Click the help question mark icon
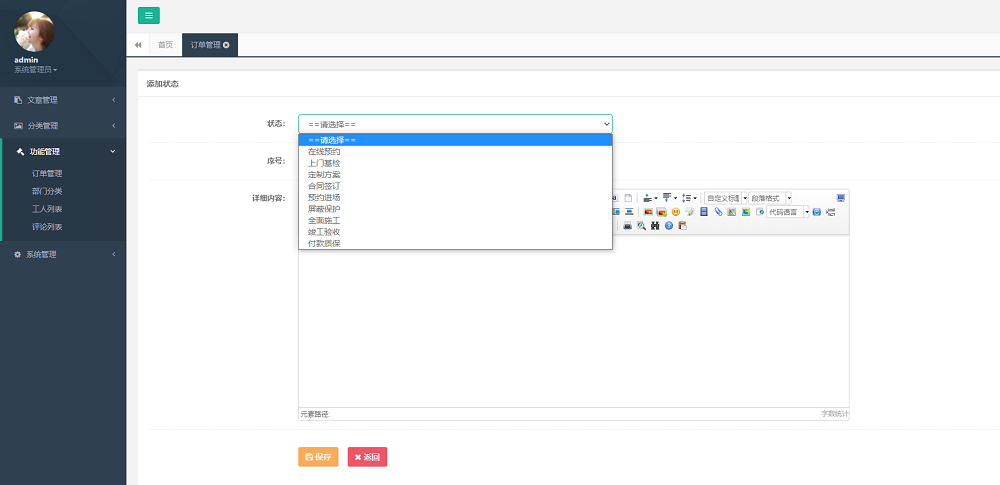This screenshot has width=1000, height=485. point(668,226)
